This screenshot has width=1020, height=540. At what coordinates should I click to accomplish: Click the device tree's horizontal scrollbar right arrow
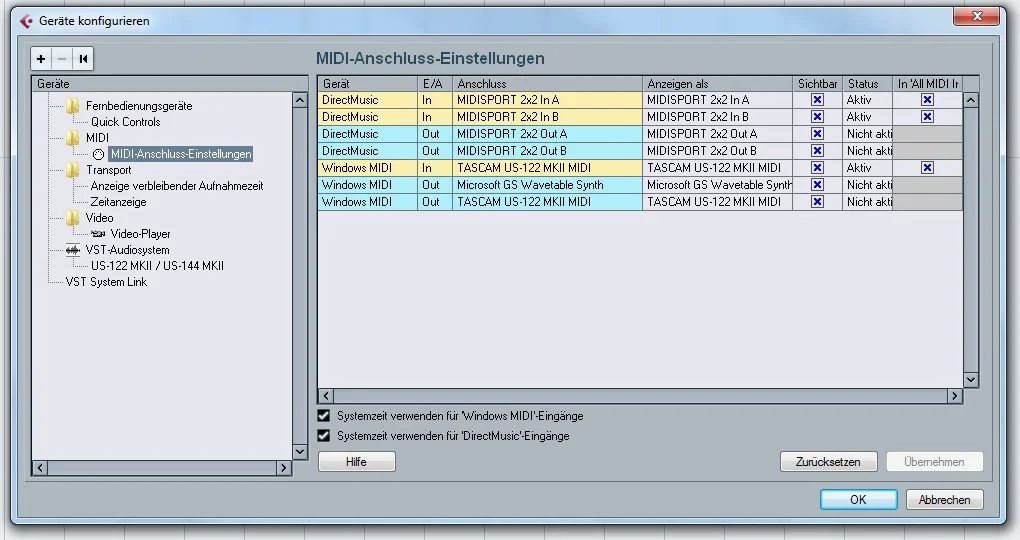[284, 468]
